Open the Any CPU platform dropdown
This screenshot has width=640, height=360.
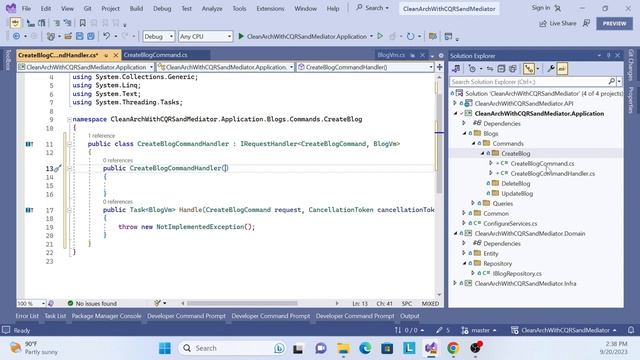click(x=205, y=36)
